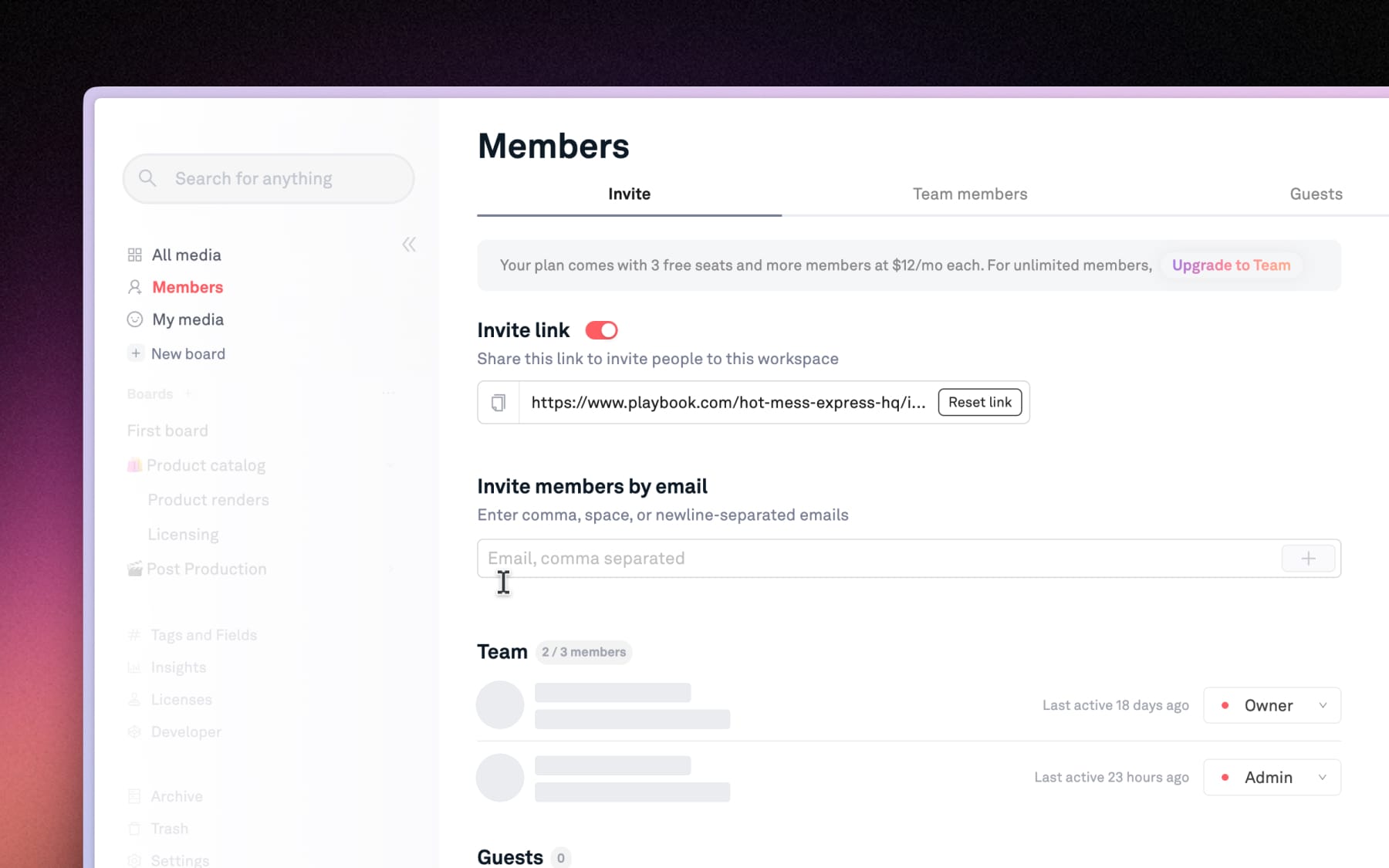Screen dimensions: 1389x868
Task: Switch to the Guests tab
Action: click(x=1316, y=194)
